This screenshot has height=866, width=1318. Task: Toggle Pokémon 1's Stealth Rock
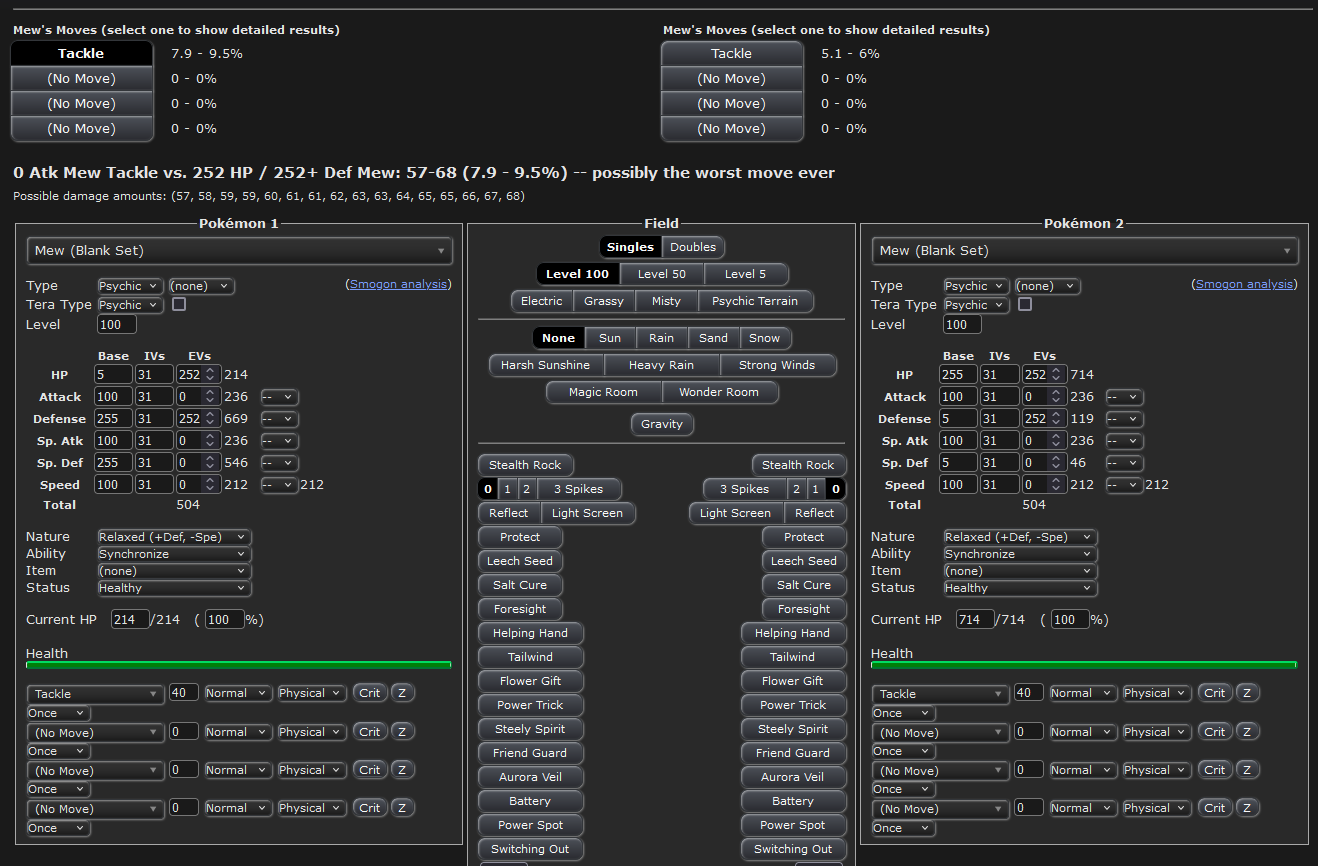(x=526, y=465)
